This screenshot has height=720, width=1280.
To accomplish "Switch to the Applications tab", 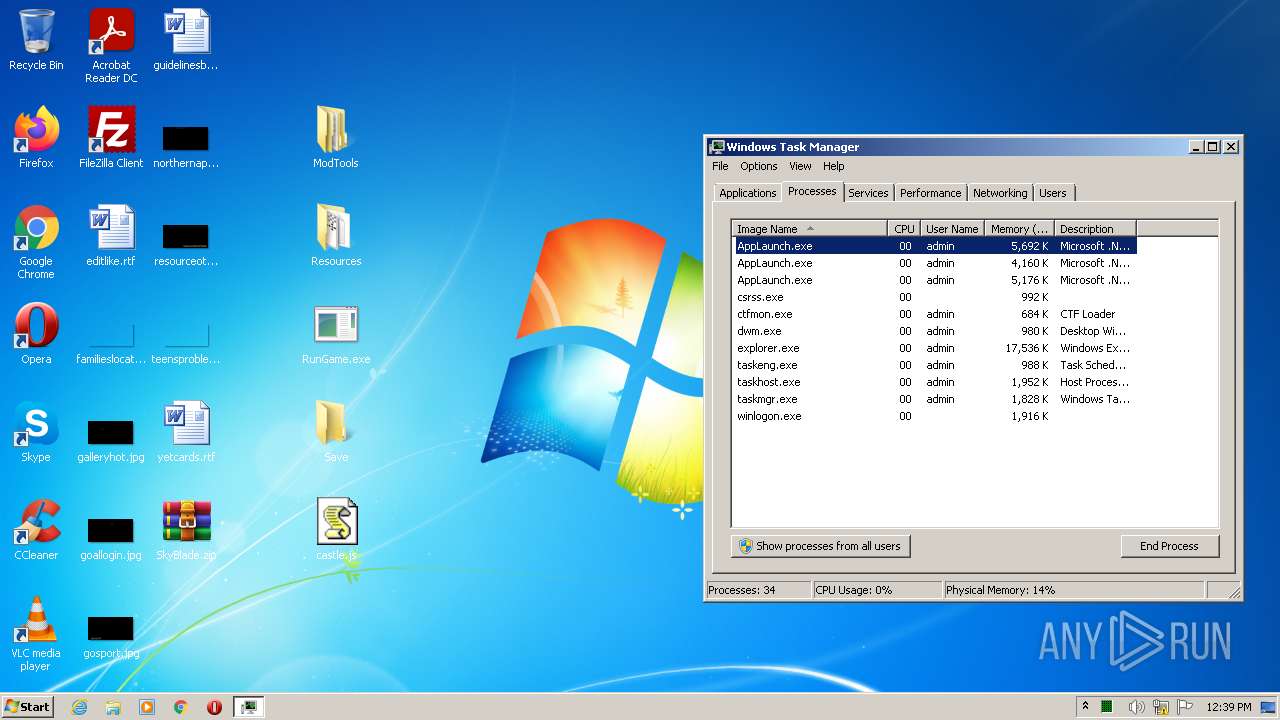I will coord(747,193).
